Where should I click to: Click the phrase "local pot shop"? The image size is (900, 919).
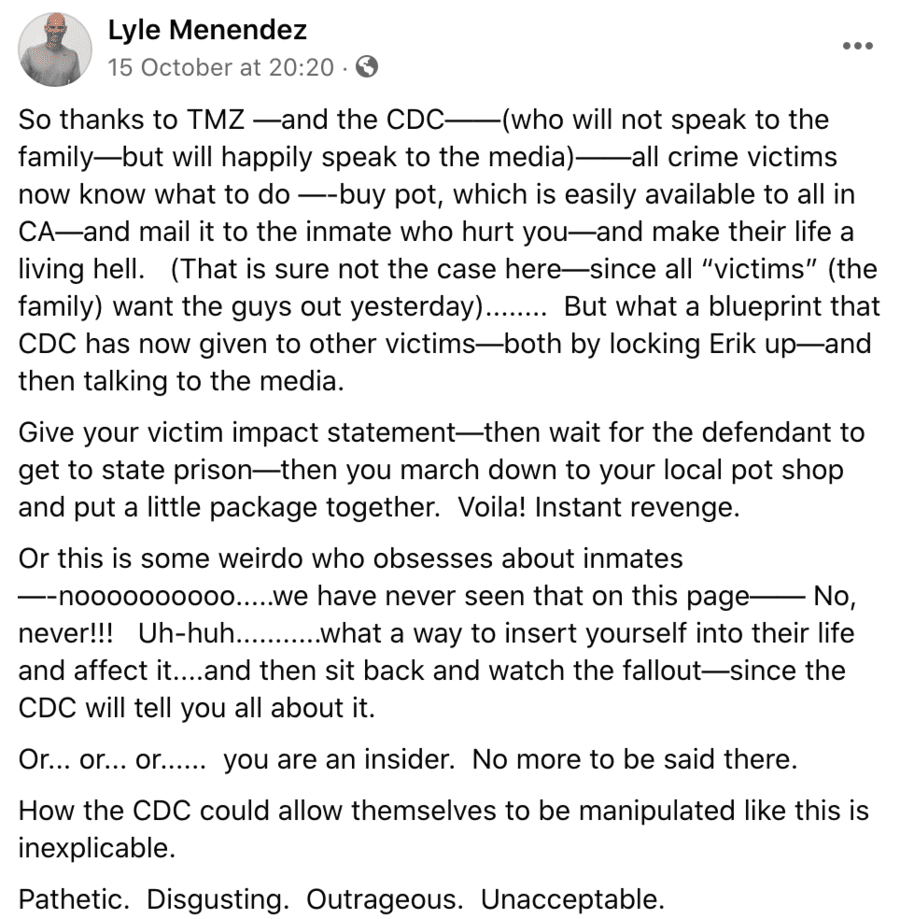point(742,471)
